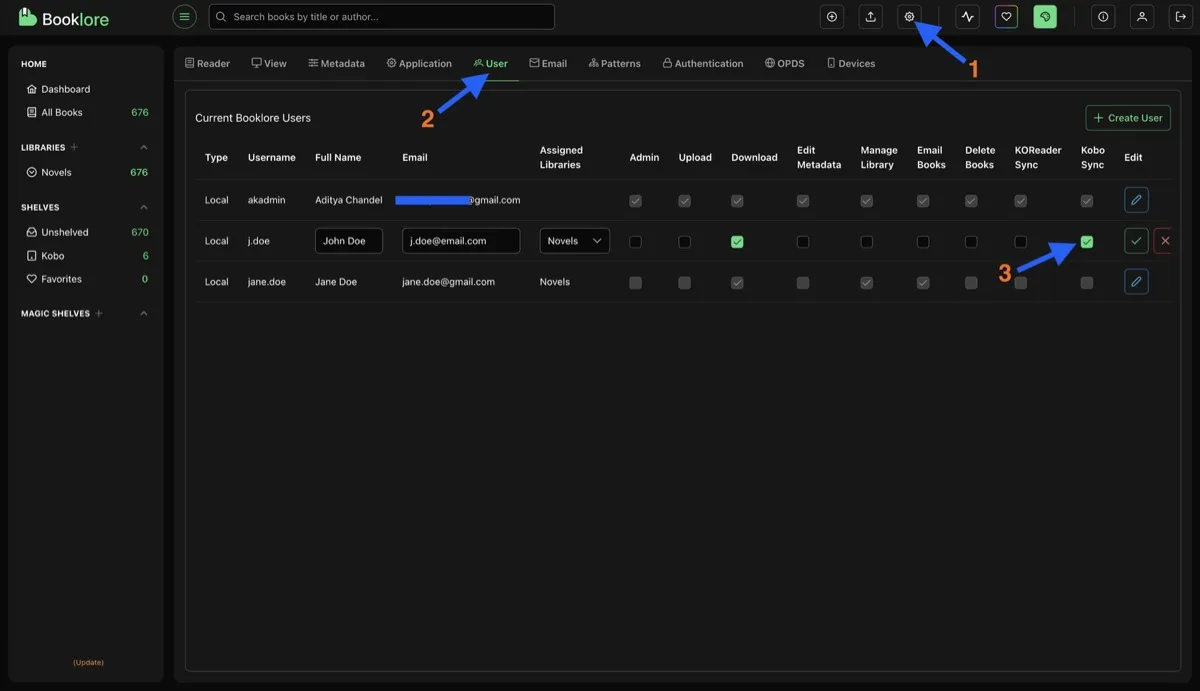Uncheck Kobo Sync for j.doe
The width and height of the screenshot is (1200, 691).
click(x=1087, y=242)
